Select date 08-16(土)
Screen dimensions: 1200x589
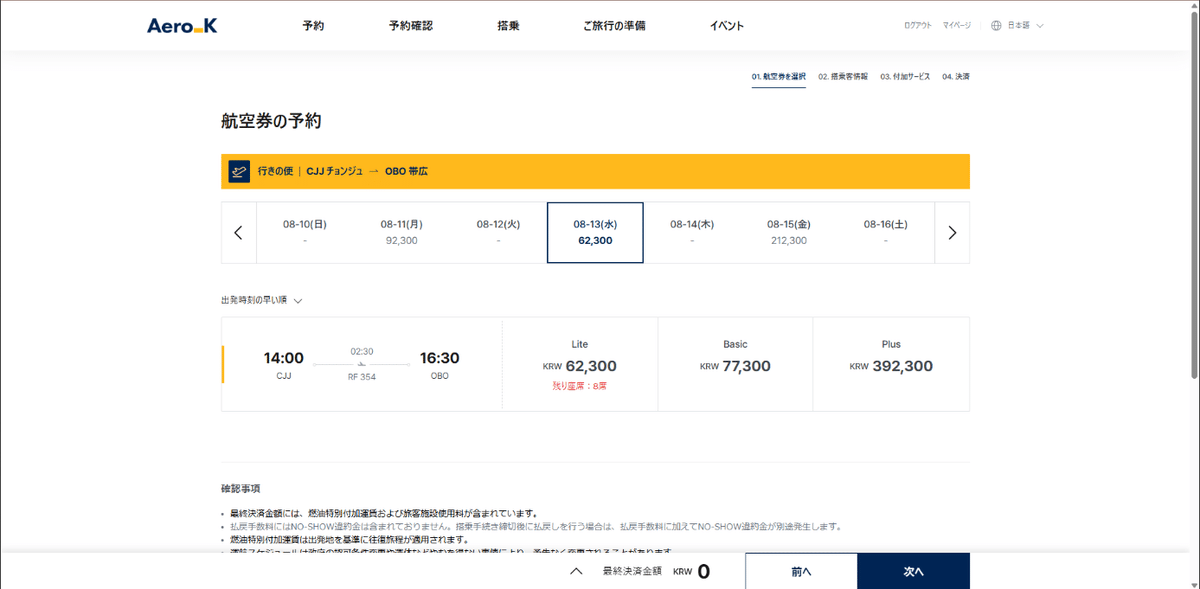tap(886, 232)
